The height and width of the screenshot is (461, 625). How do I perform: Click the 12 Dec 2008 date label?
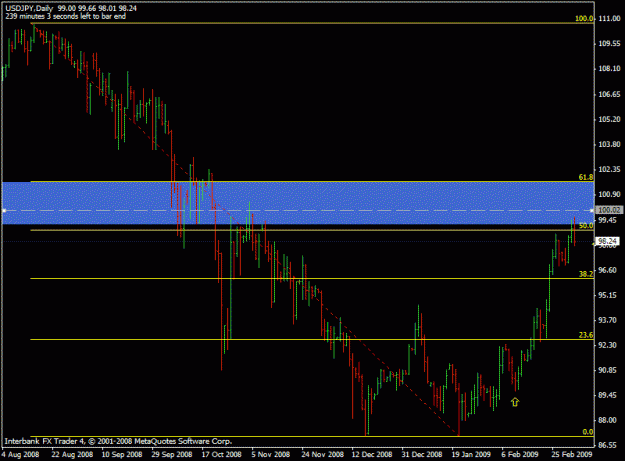pyautogui.click(x=372, y=454)
